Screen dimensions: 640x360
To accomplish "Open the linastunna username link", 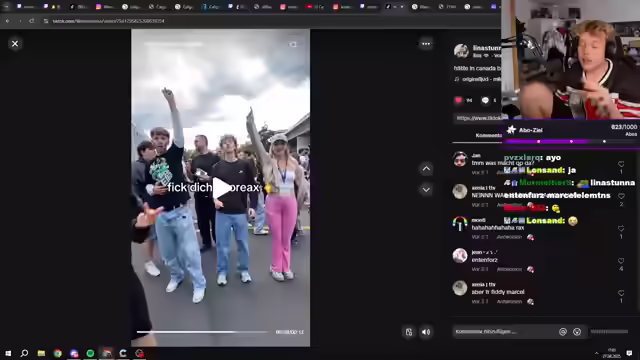I will click(x=487, y=48).
